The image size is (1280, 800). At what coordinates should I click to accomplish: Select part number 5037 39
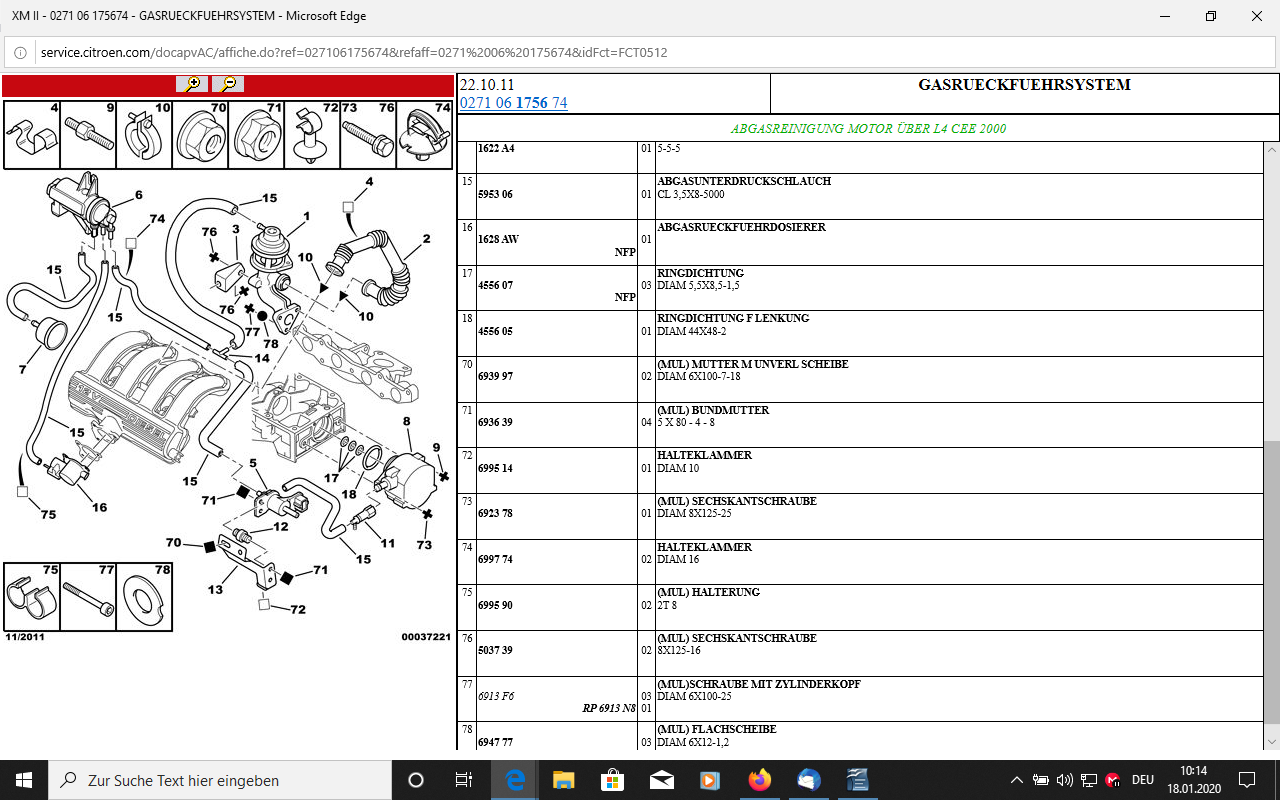(x=495, y=651)
